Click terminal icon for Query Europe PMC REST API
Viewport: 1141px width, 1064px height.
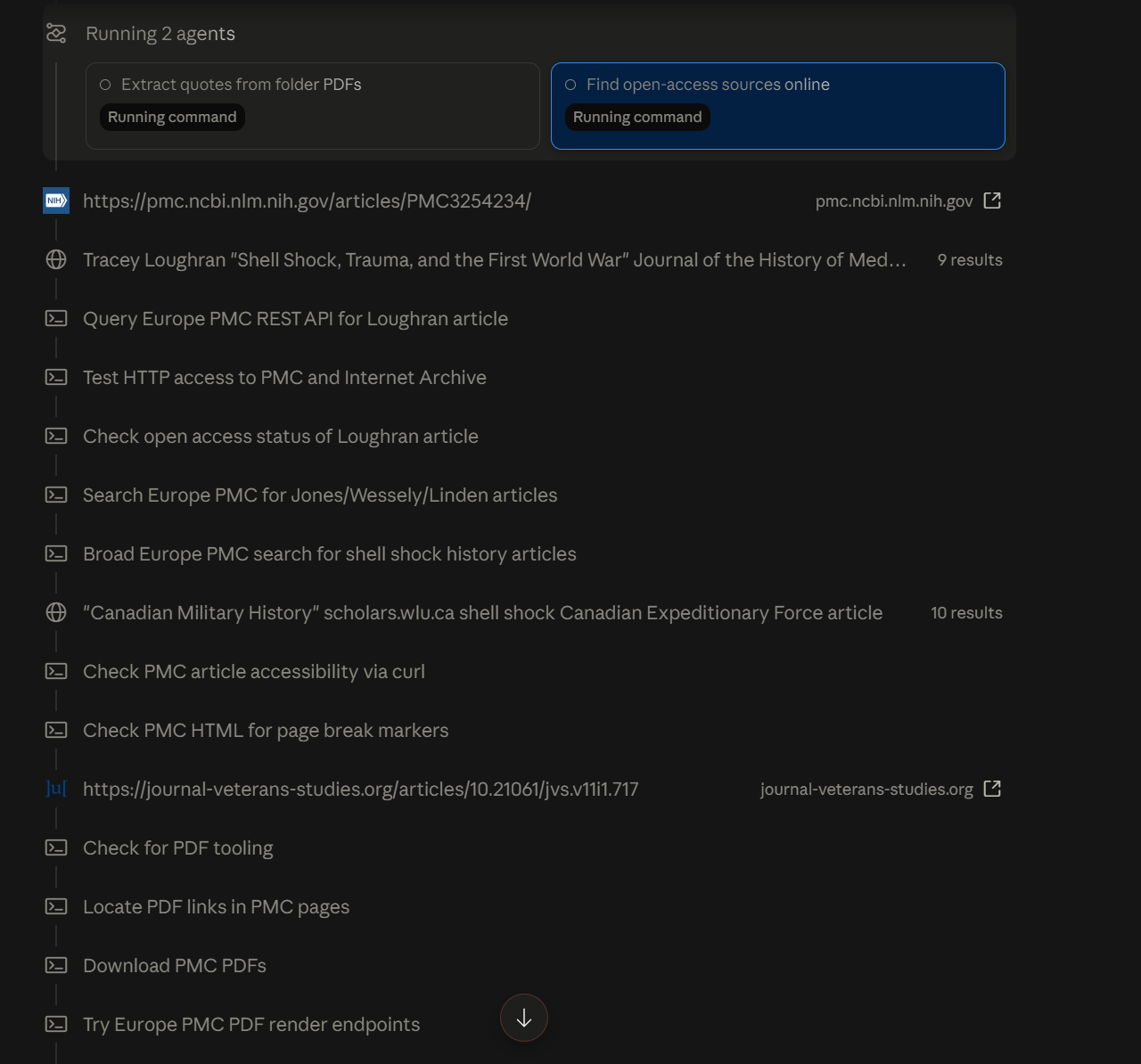click(x=56, y=318)
